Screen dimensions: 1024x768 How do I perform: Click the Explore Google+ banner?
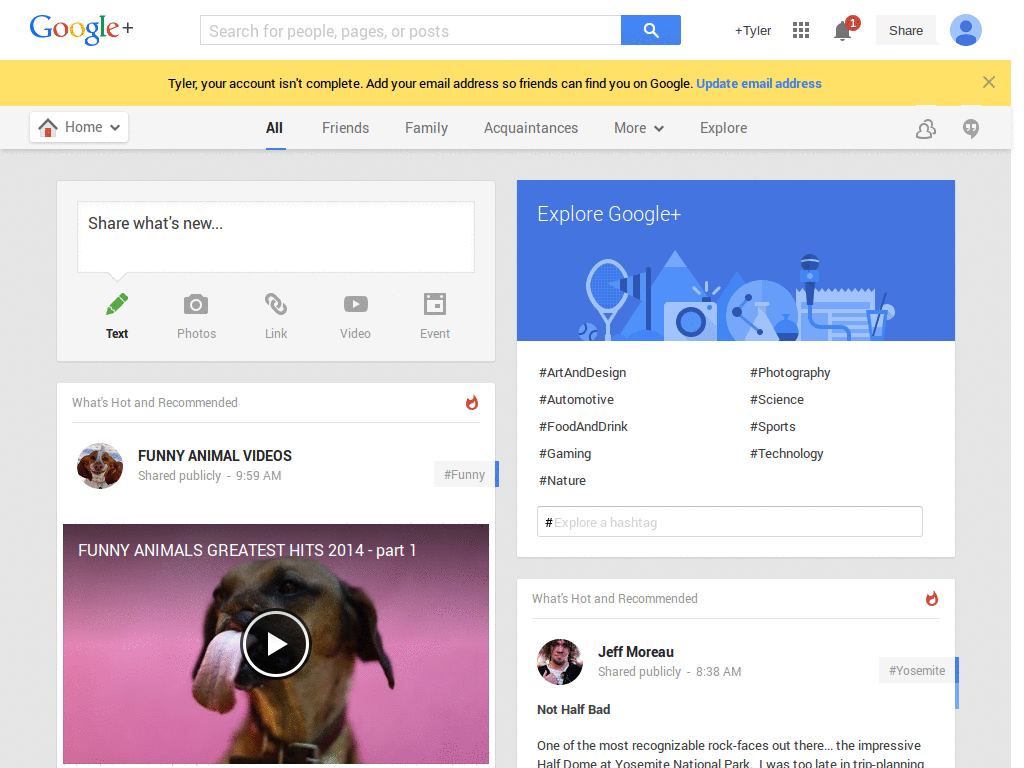tap(735, 261)
